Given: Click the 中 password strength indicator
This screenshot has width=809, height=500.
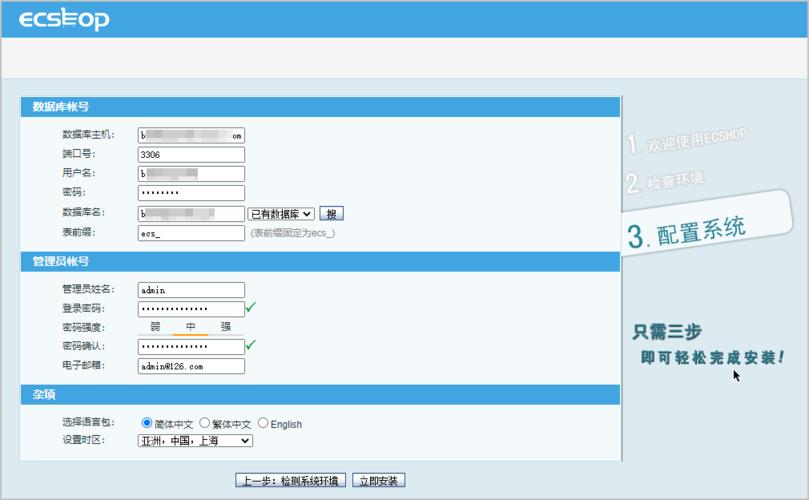Looking at the screenshot, I should (x=190, y=327).
